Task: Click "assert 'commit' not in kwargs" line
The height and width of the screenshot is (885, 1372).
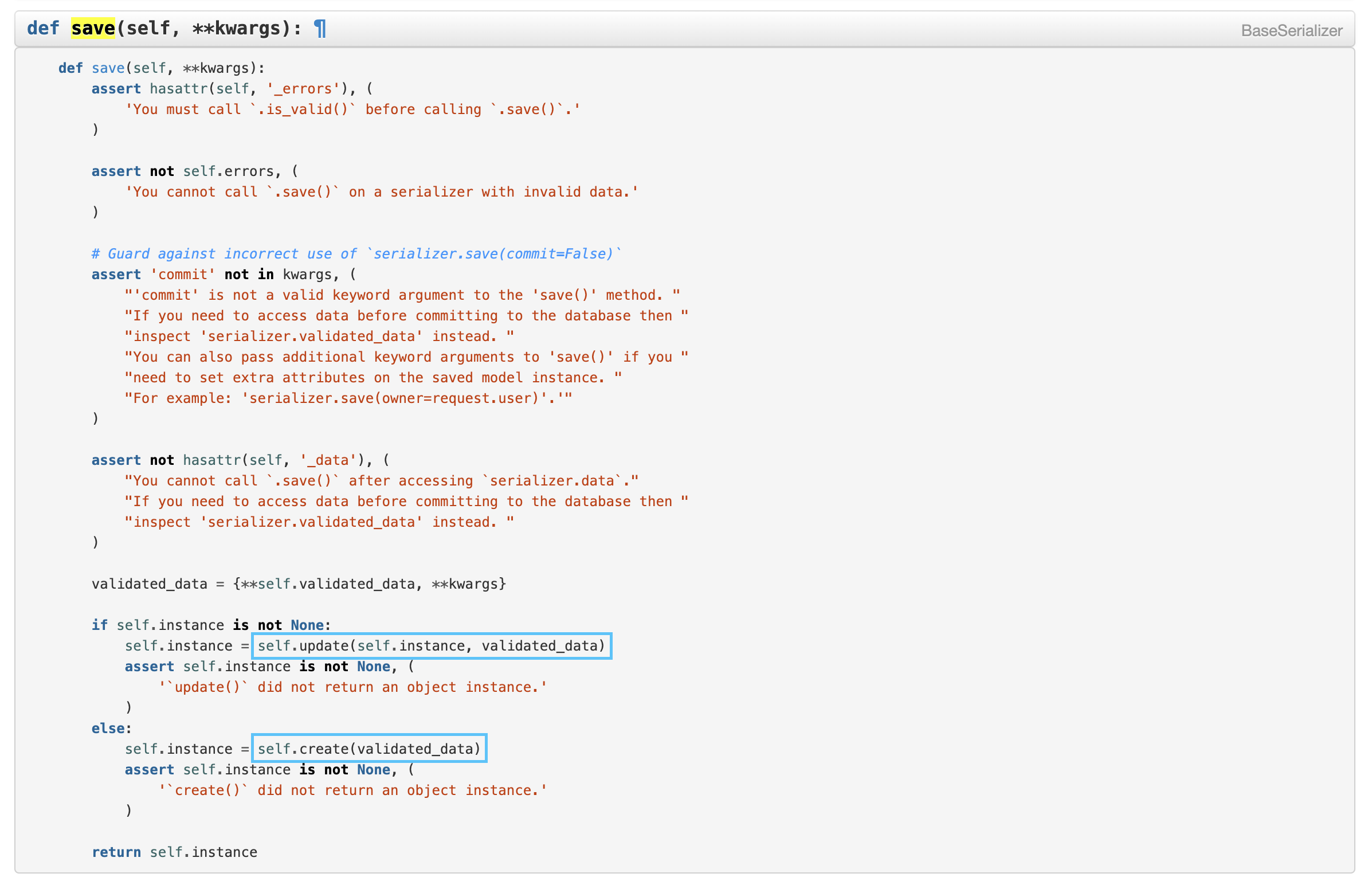Action: click(x=224, y=275)
